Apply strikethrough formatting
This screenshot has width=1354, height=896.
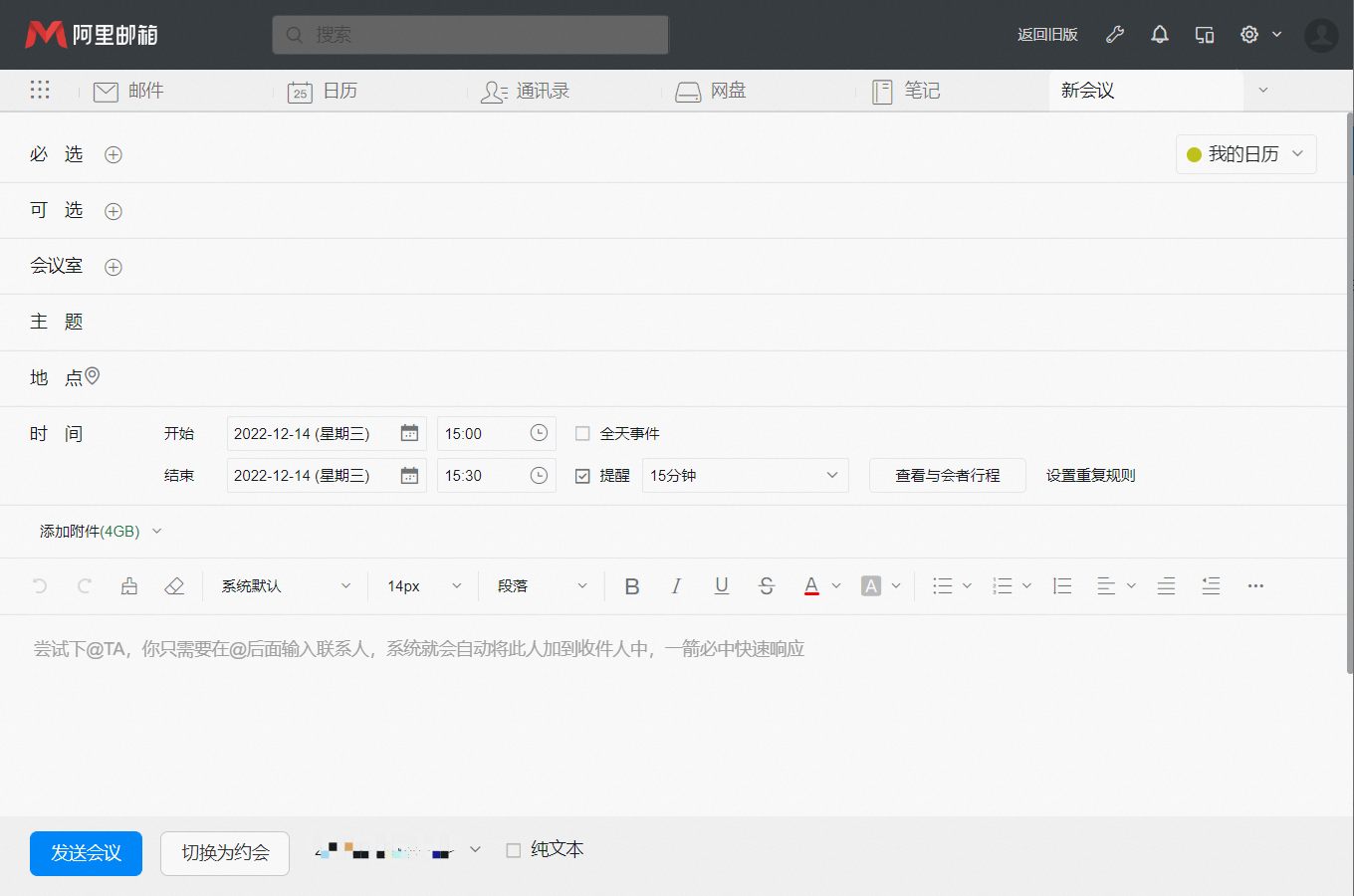(766, 586)
